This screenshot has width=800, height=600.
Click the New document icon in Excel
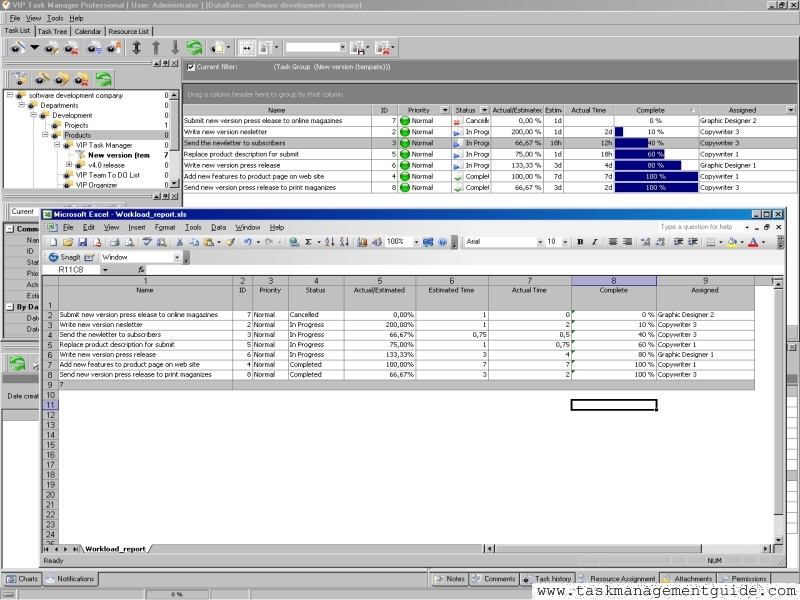coord(54,242)
